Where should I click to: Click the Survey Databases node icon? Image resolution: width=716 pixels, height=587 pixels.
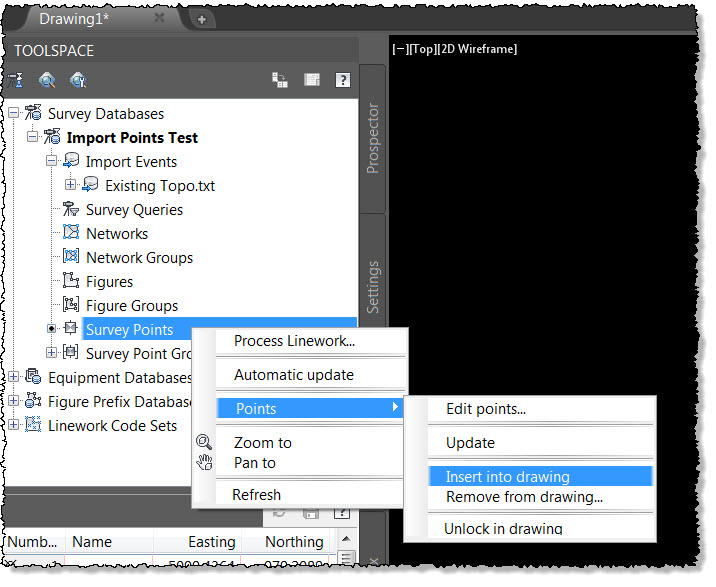33,113
